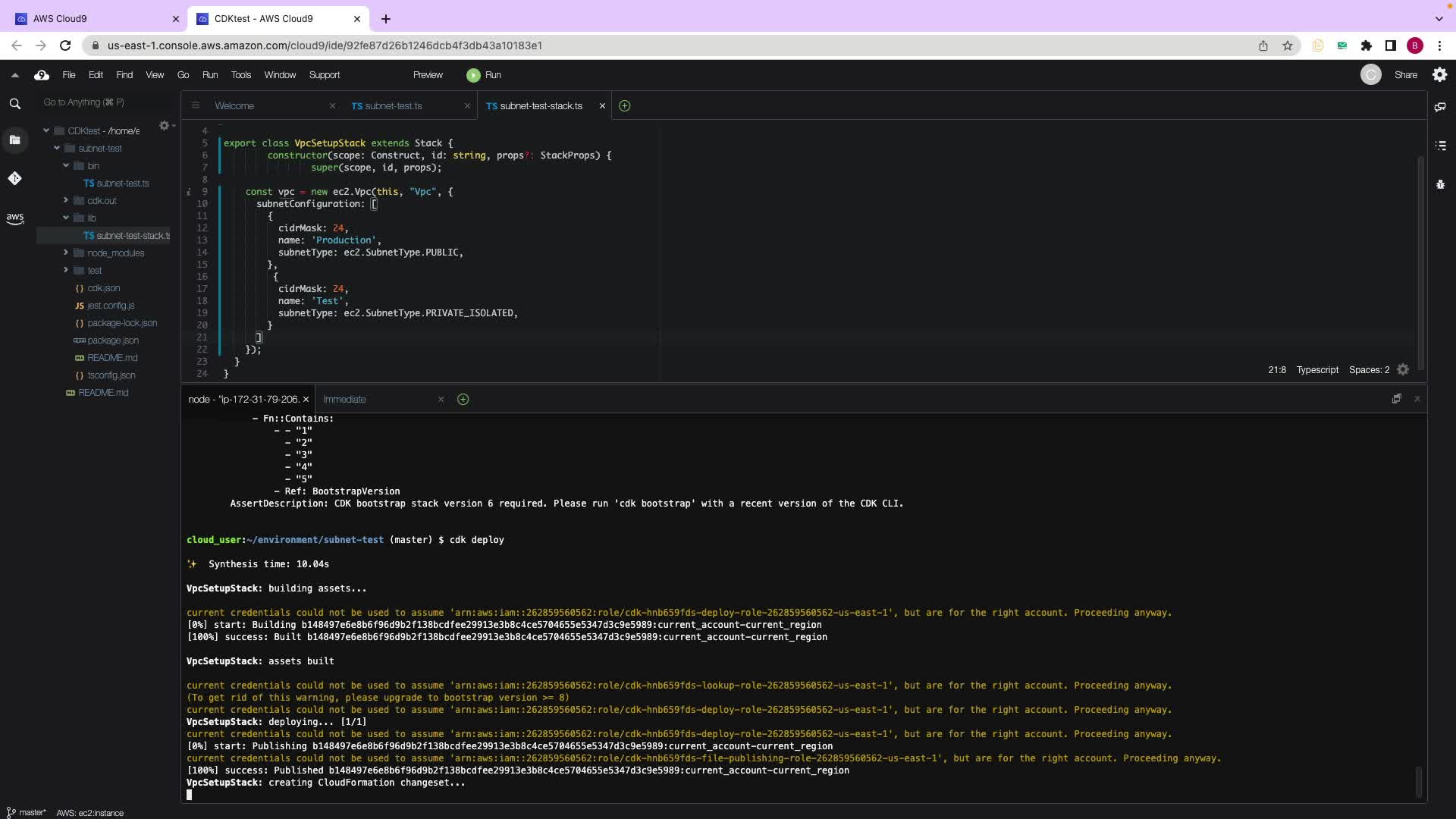Open cdk.json in the file tree
Screen dimensions: 1456x819
pos(103,288)
